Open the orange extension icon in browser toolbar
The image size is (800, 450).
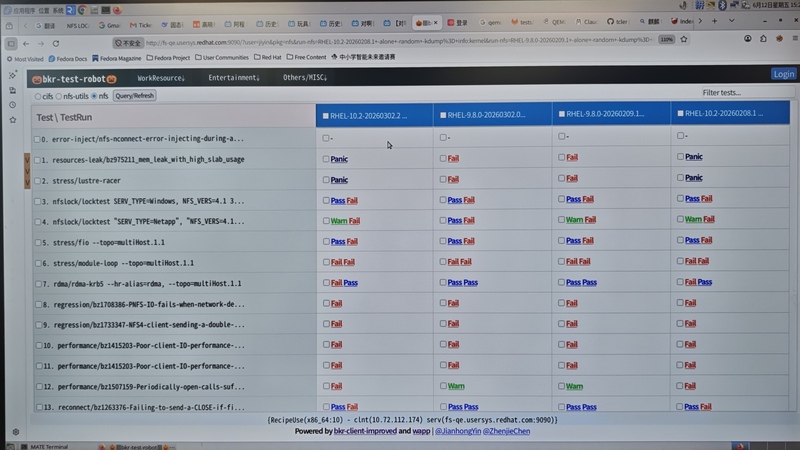point(779,39)
